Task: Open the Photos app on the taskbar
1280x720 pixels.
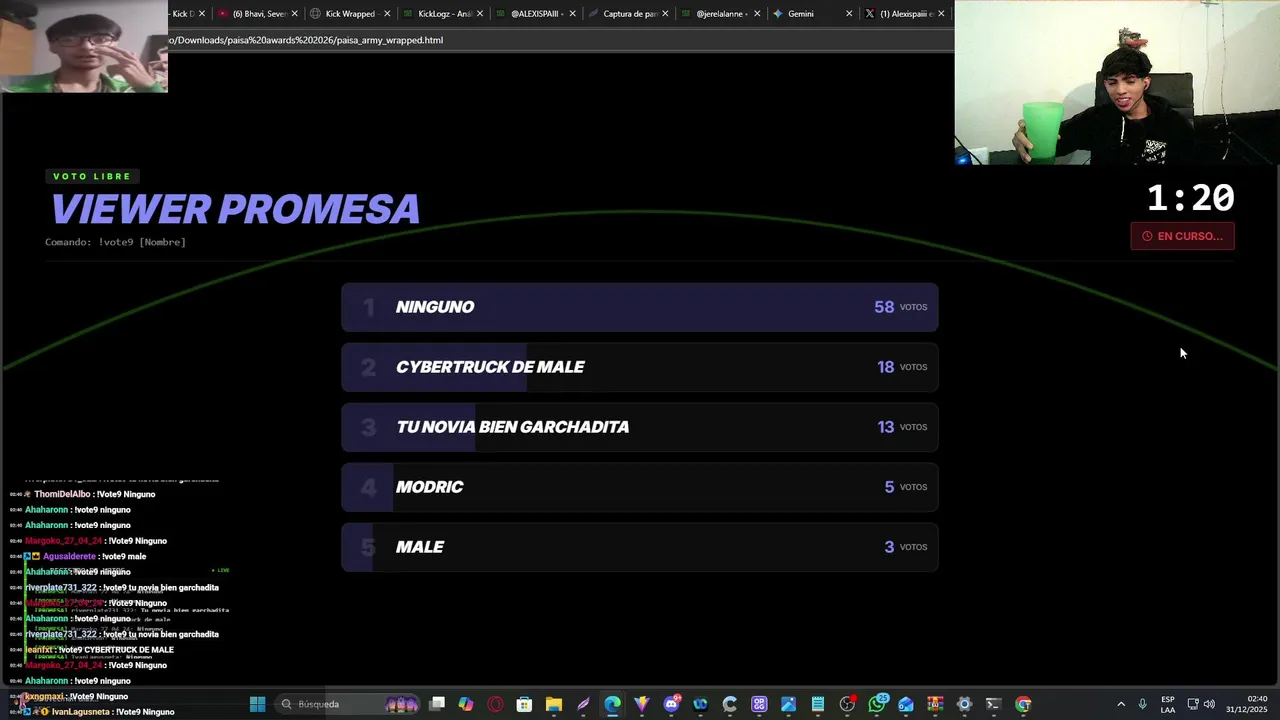Action: coord(788,704)
